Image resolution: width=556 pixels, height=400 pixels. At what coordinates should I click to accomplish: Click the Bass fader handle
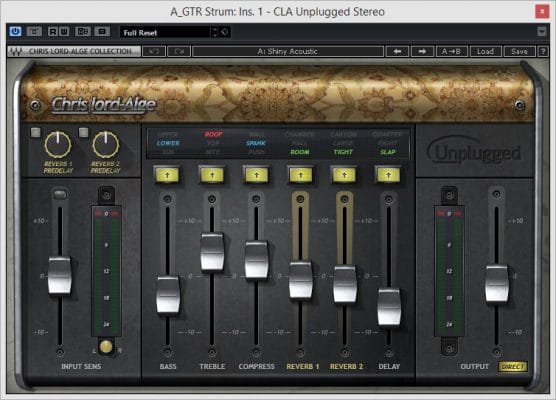pyautogui.click(x=168, y=295)
